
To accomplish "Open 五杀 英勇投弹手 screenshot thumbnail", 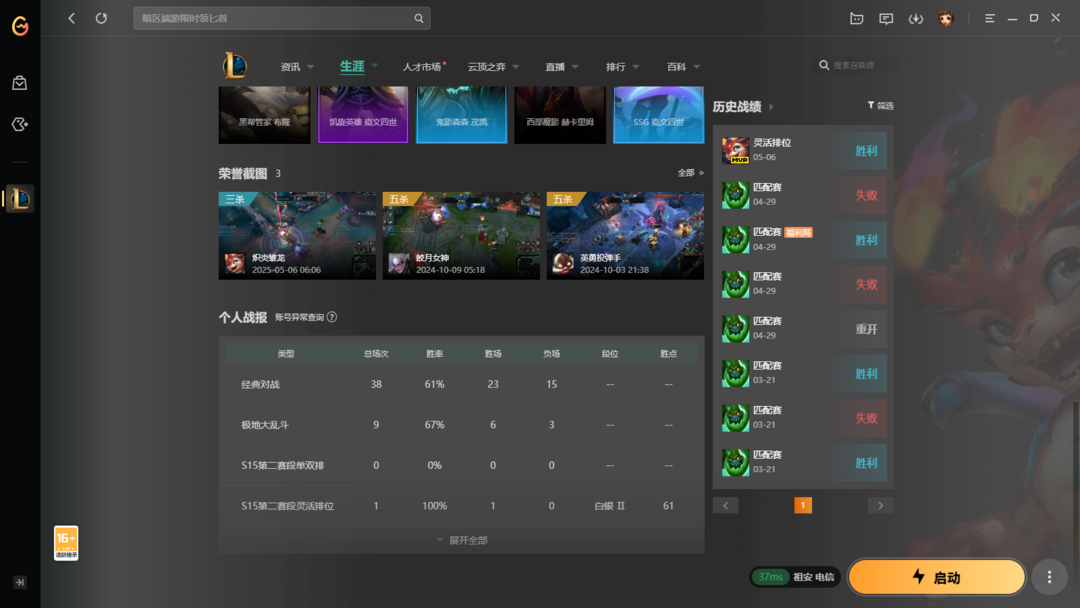I will pos(625,235).
